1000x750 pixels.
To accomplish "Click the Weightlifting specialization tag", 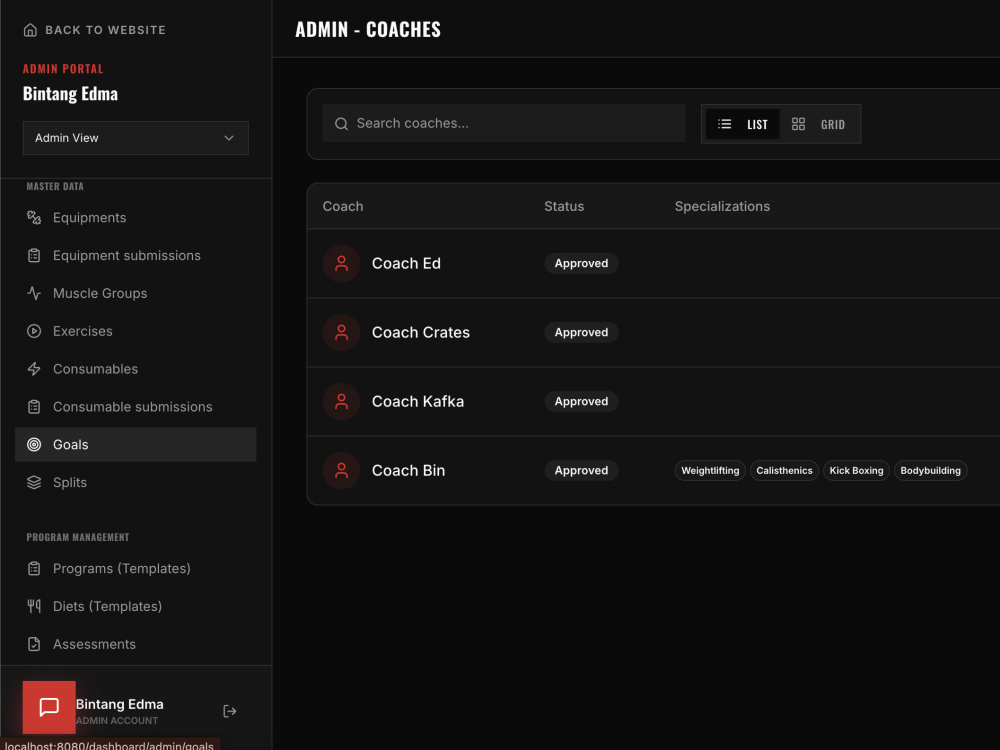I will (710, 471).
